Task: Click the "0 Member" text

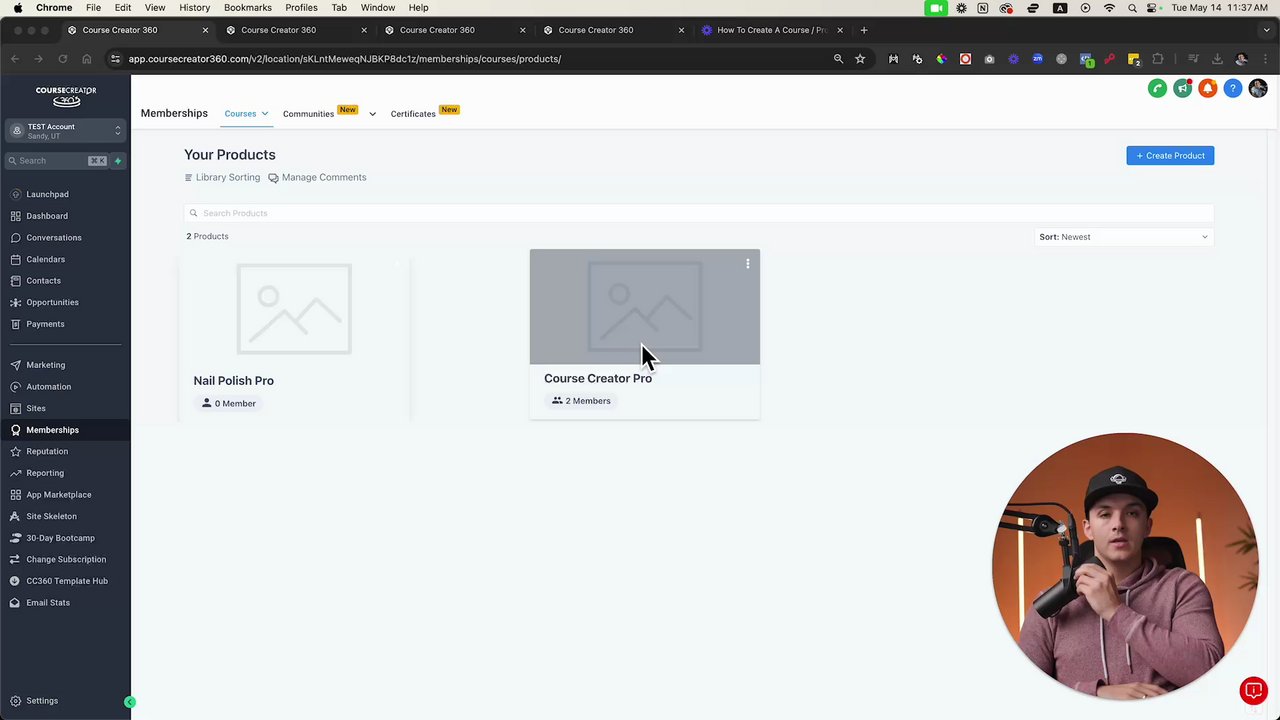Action: 235,404
